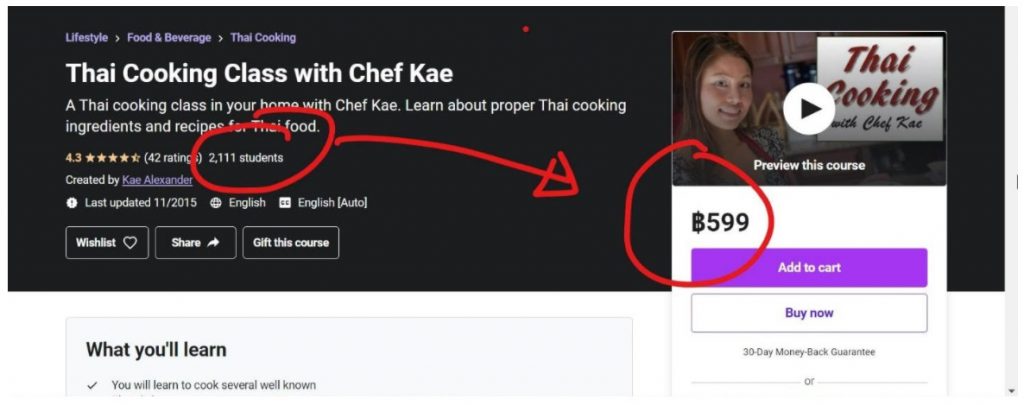Click the Share button
The image size is (1024, 405).
[x=195, y=242]
